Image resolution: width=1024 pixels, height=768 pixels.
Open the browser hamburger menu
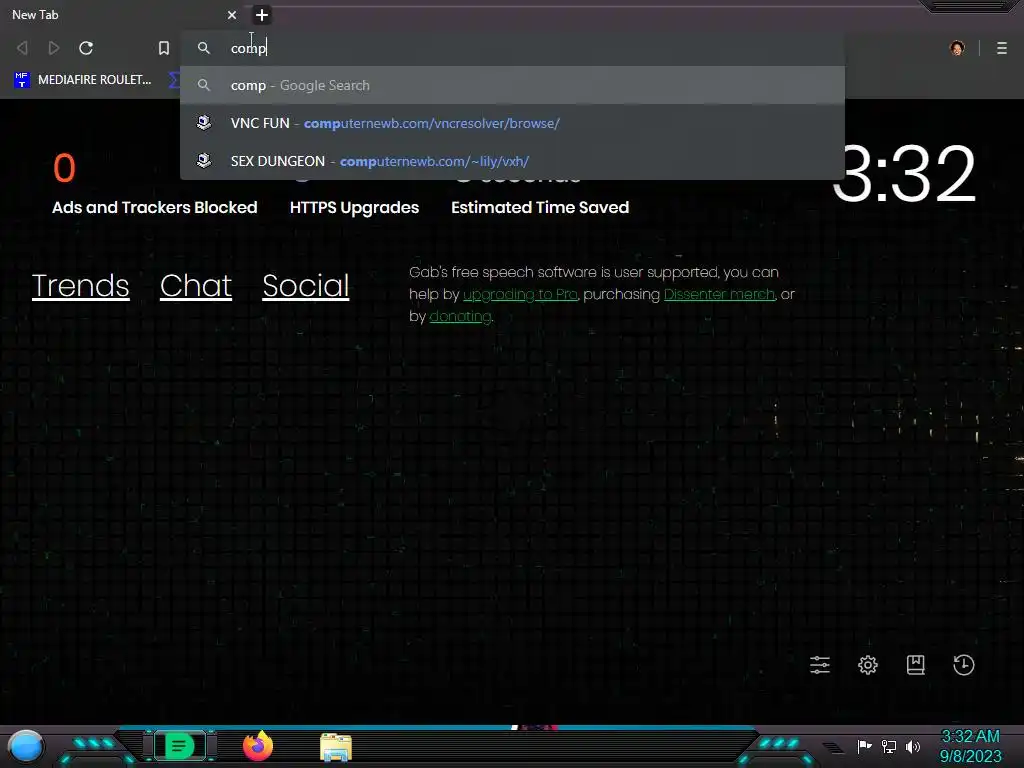(x=1002, y=48)
